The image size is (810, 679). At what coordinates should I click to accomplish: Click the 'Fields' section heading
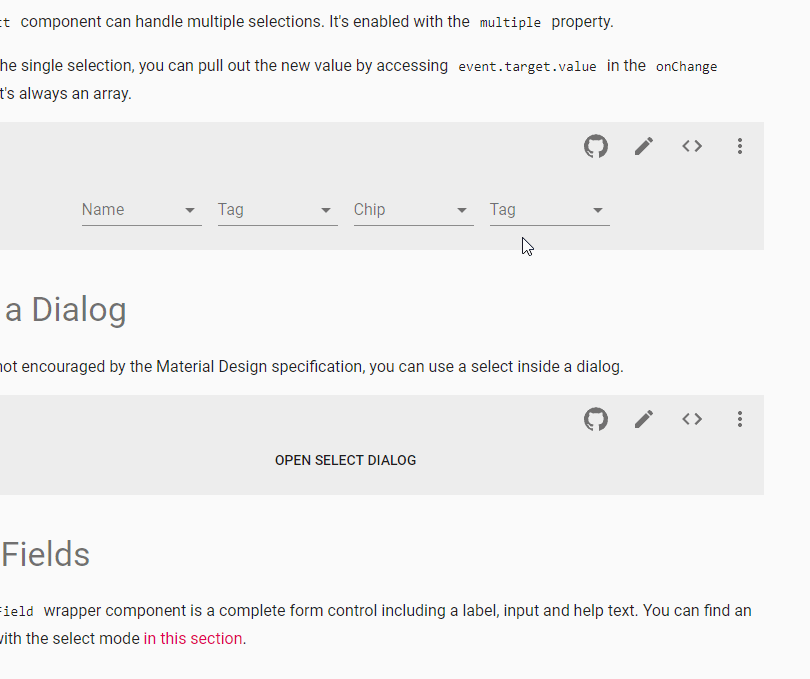point(44,555)
